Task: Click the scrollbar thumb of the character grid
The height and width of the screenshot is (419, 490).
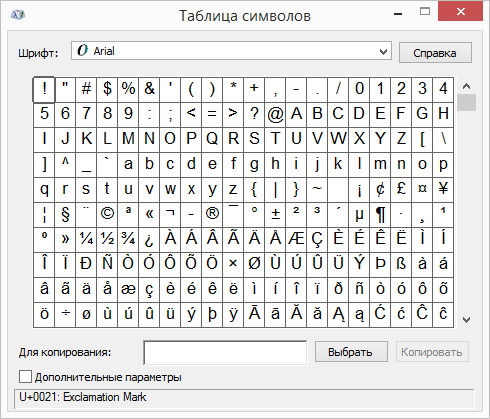Action: (466, 102)
